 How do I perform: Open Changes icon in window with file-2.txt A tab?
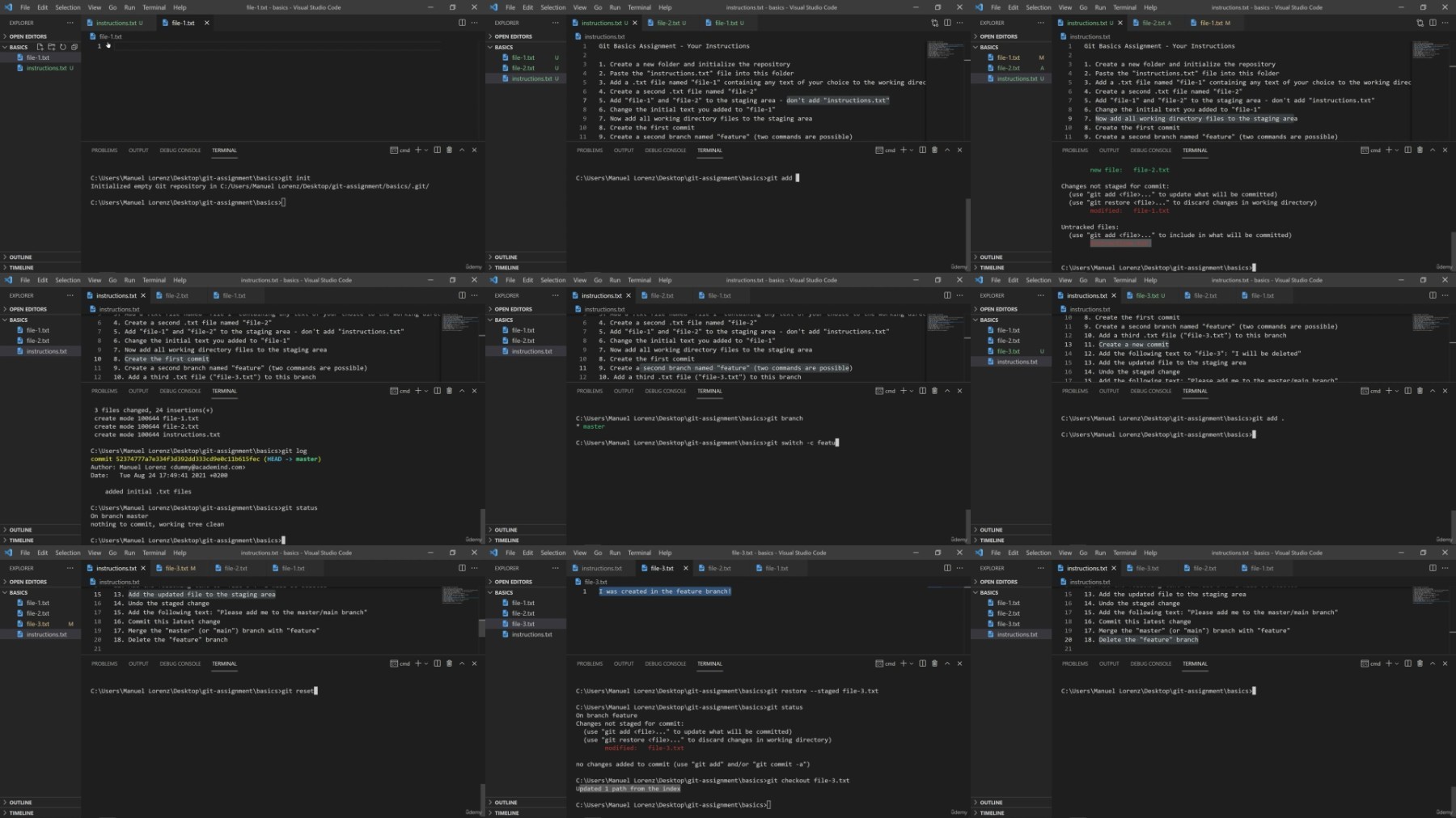click(1420, 23)
